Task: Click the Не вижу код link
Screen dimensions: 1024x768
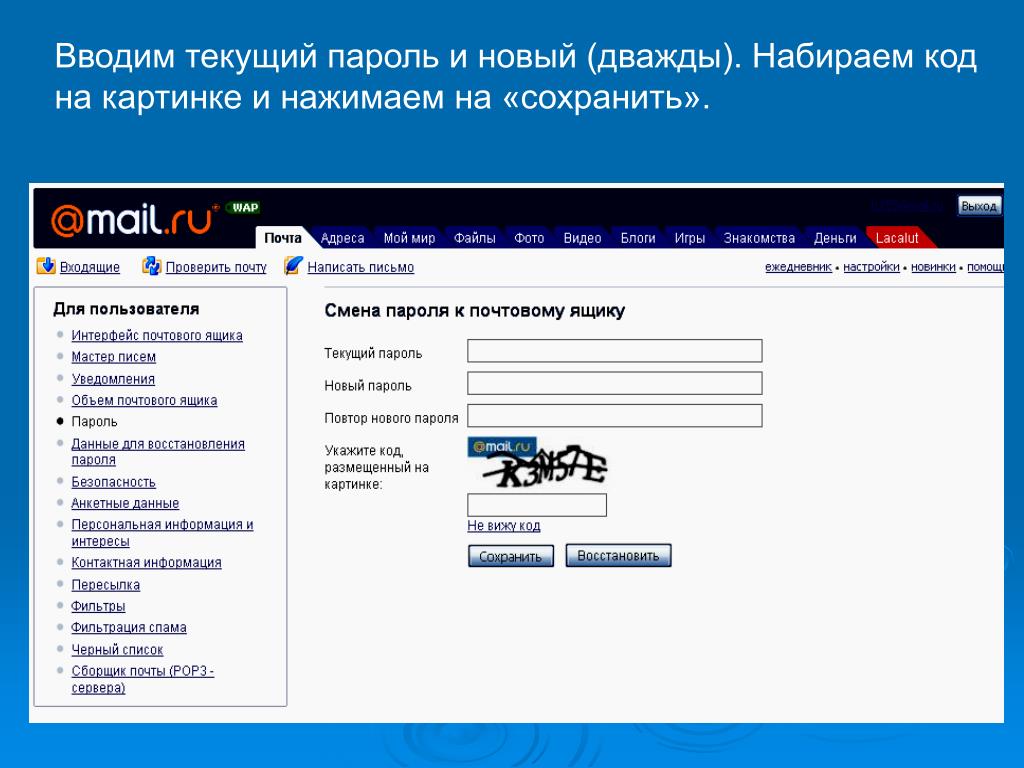Action: (x=504, y=526)
